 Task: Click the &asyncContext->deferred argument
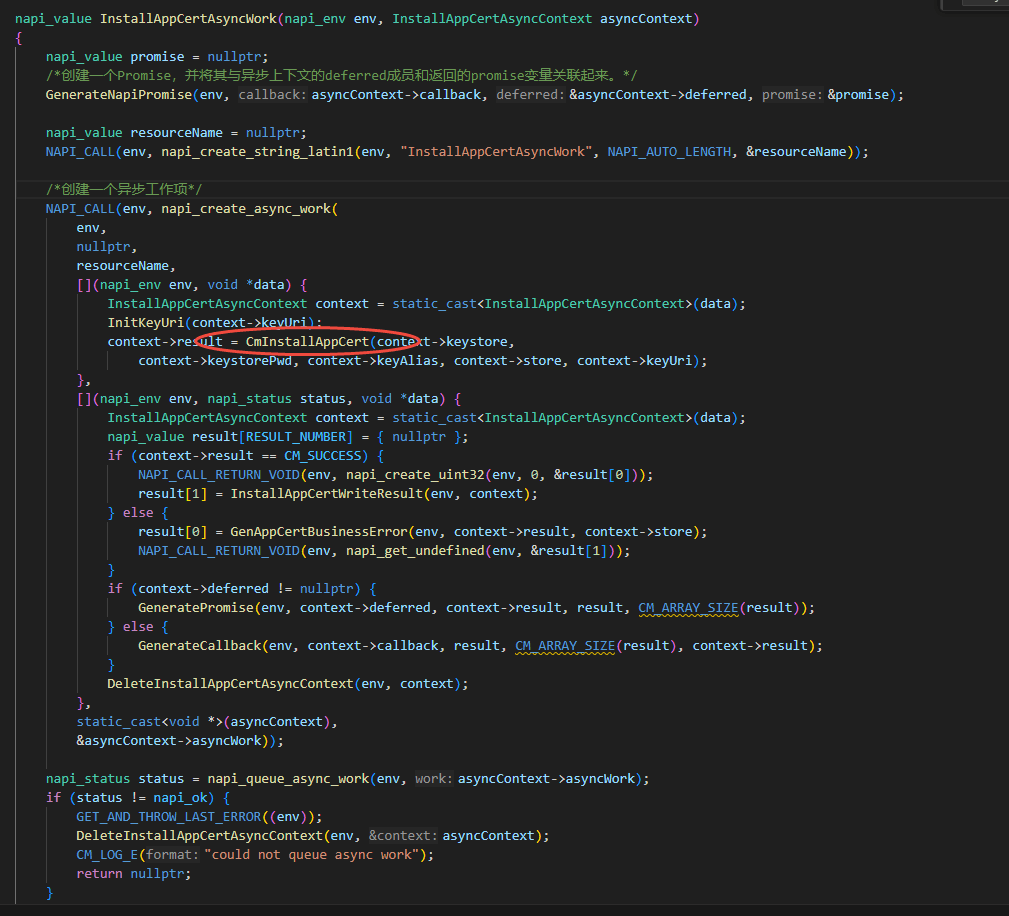click(658, 95)
